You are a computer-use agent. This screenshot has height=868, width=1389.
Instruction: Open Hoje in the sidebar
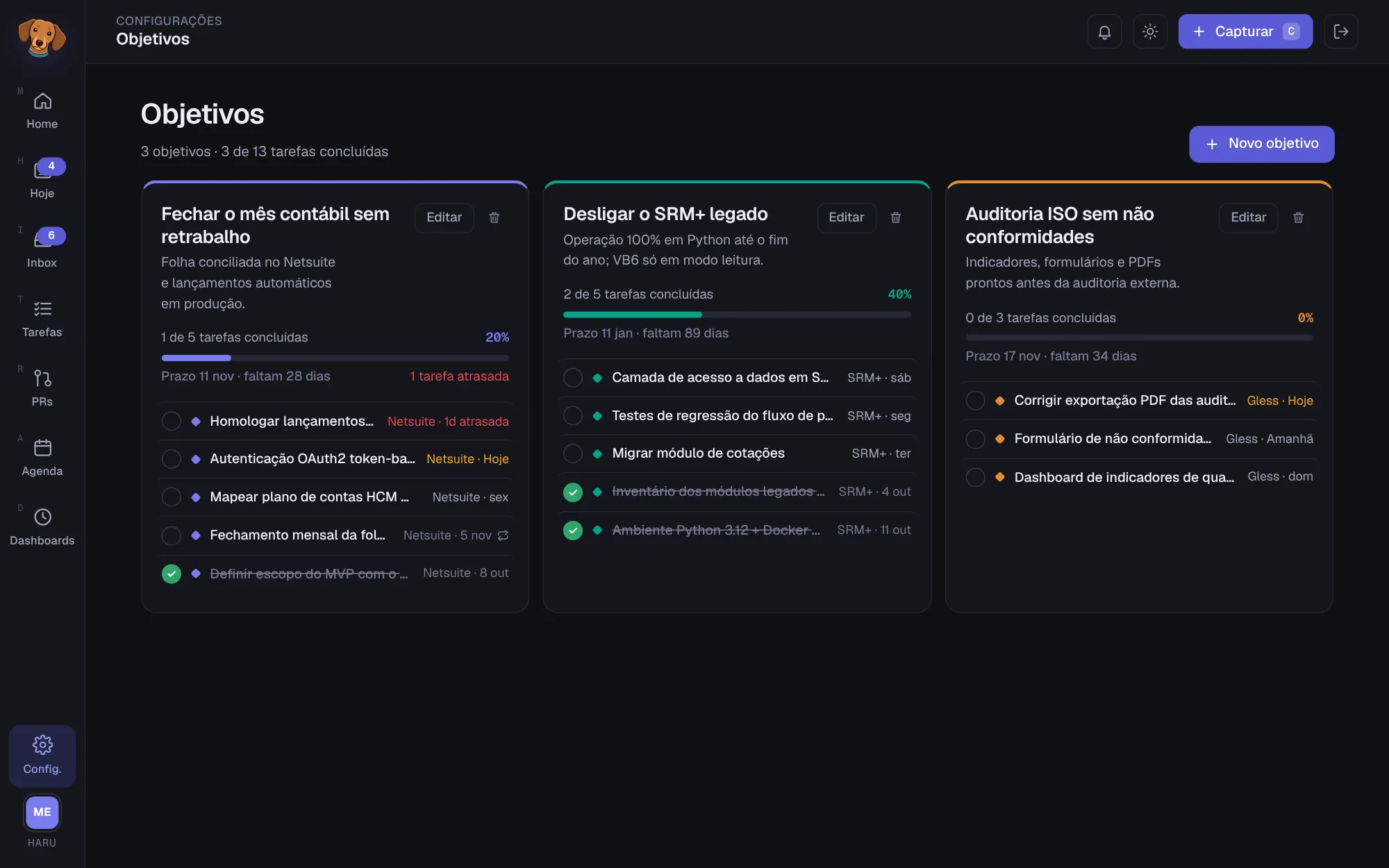coord(42,181)
